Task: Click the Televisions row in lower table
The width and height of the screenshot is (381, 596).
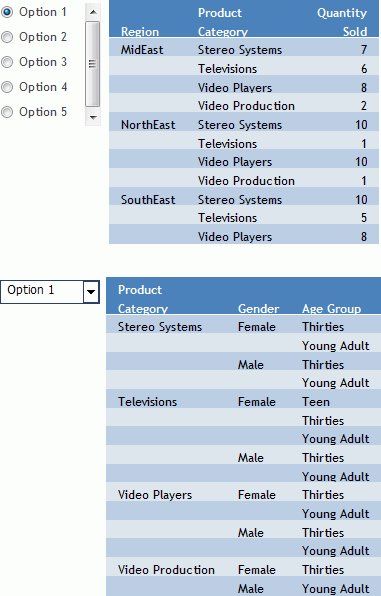Action: point(243,402)
